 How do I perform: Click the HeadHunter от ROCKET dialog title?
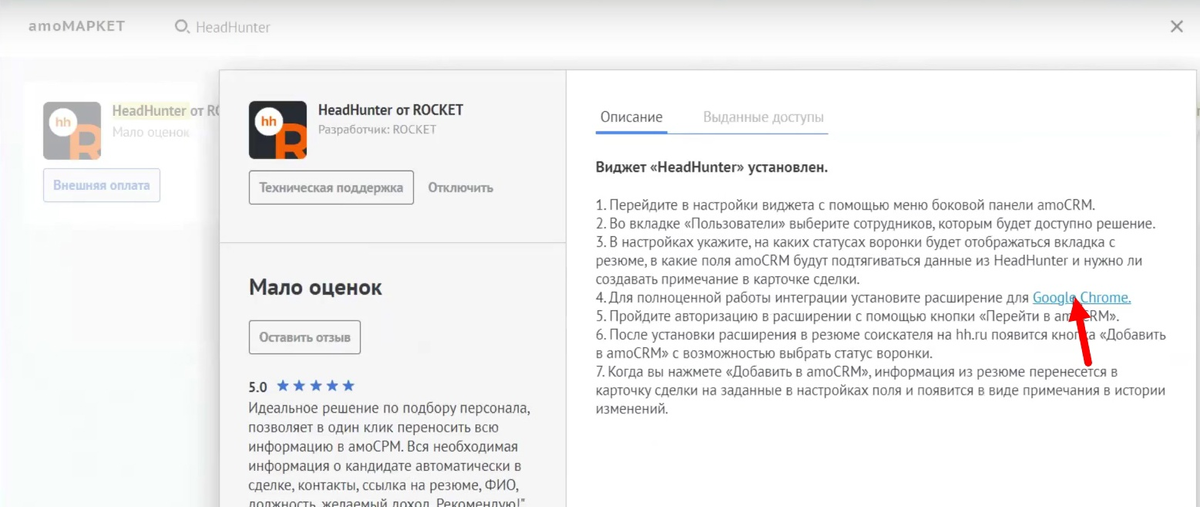[x=390, y=110]
